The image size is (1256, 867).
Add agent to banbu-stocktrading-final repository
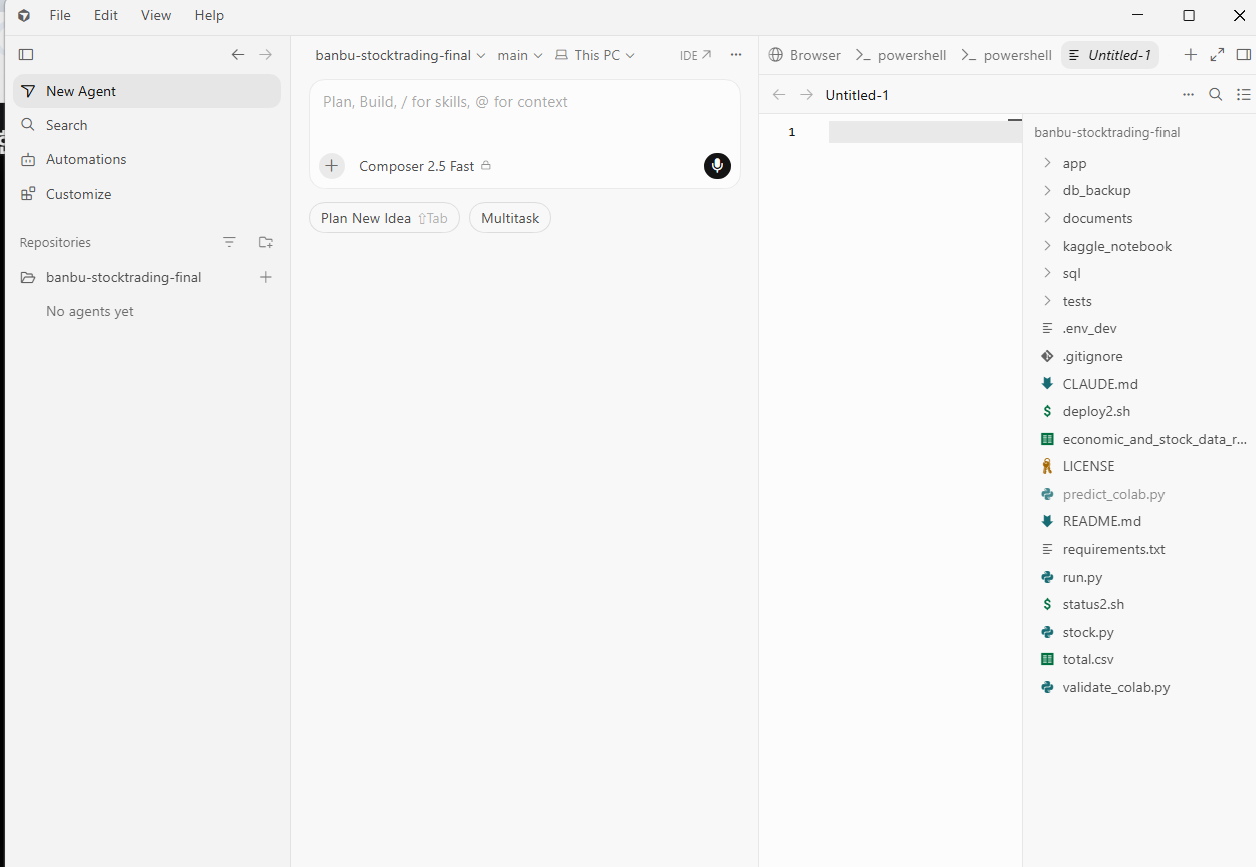tap(265, 277)
